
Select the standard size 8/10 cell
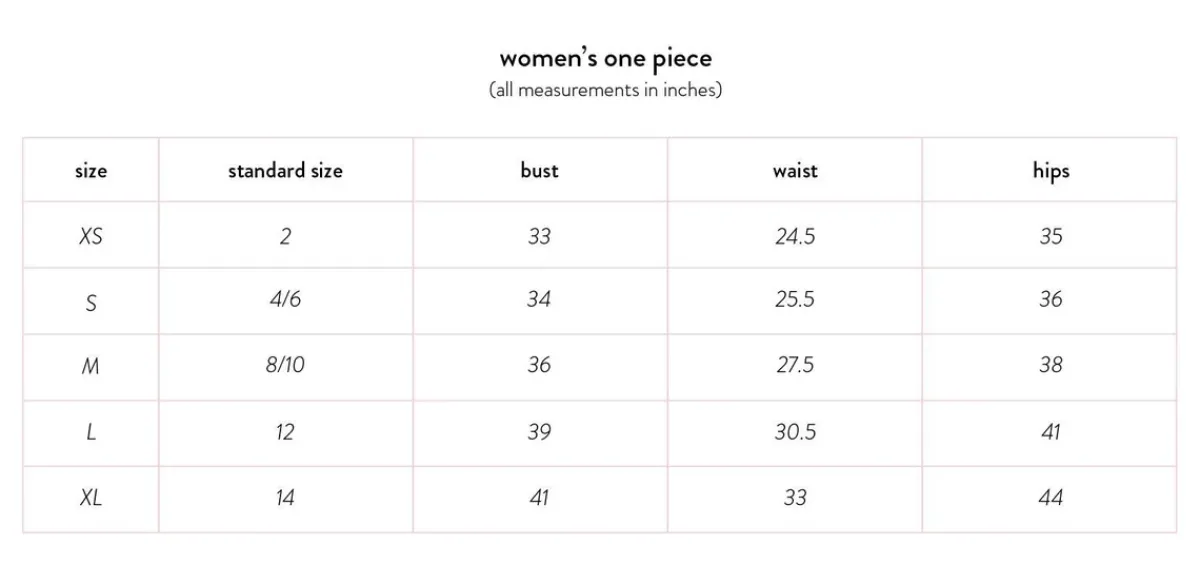[285, 365]
